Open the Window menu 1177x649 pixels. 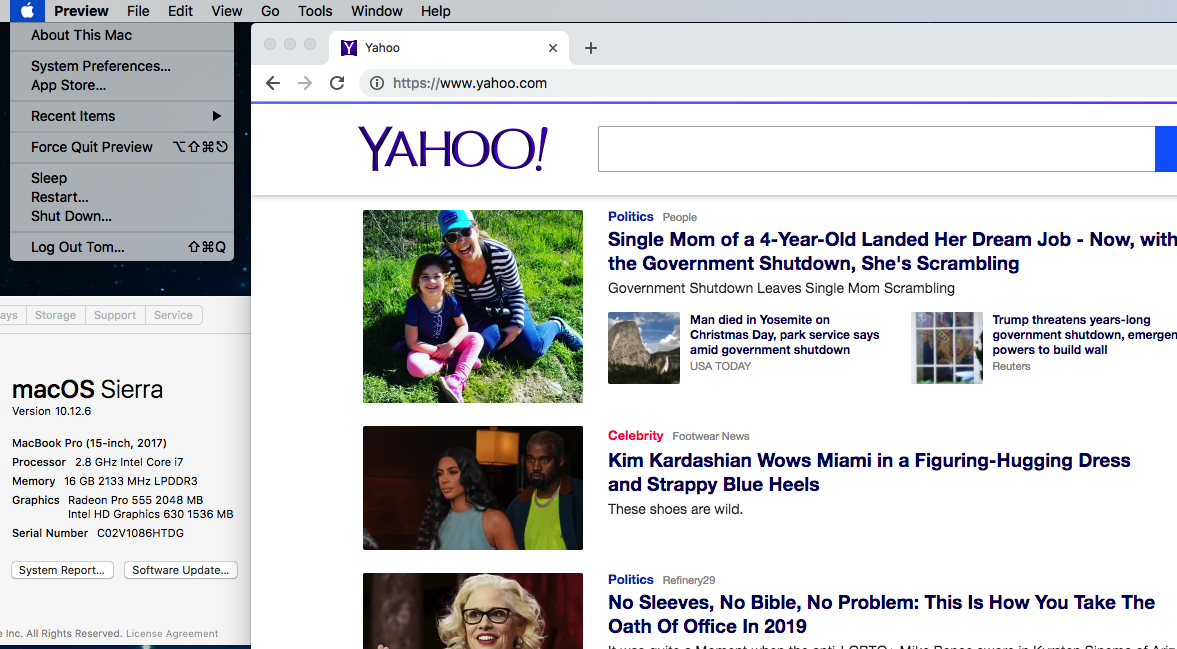(x=377, y=11)
